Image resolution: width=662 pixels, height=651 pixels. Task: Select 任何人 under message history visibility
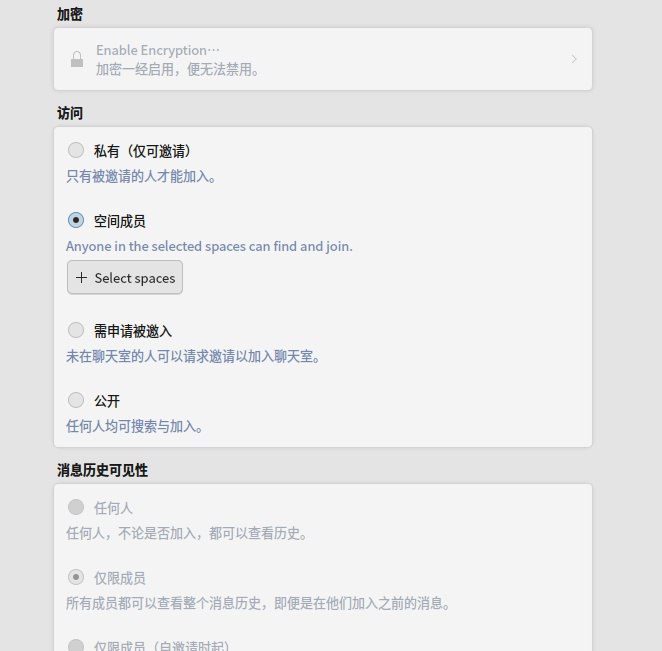coord(76,508)
